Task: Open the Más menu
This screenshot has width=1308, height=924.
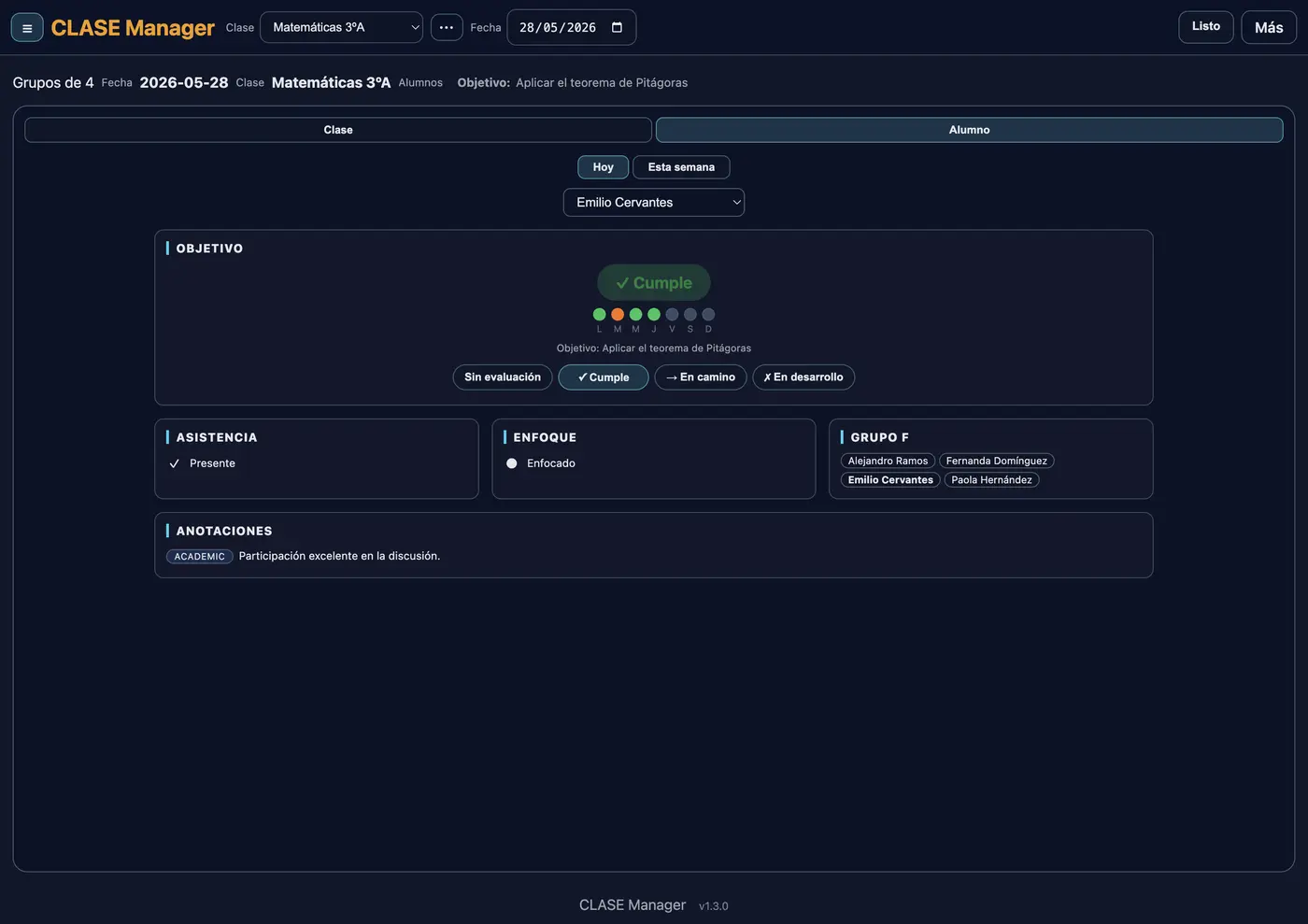Action: (x=1269, y=27)
